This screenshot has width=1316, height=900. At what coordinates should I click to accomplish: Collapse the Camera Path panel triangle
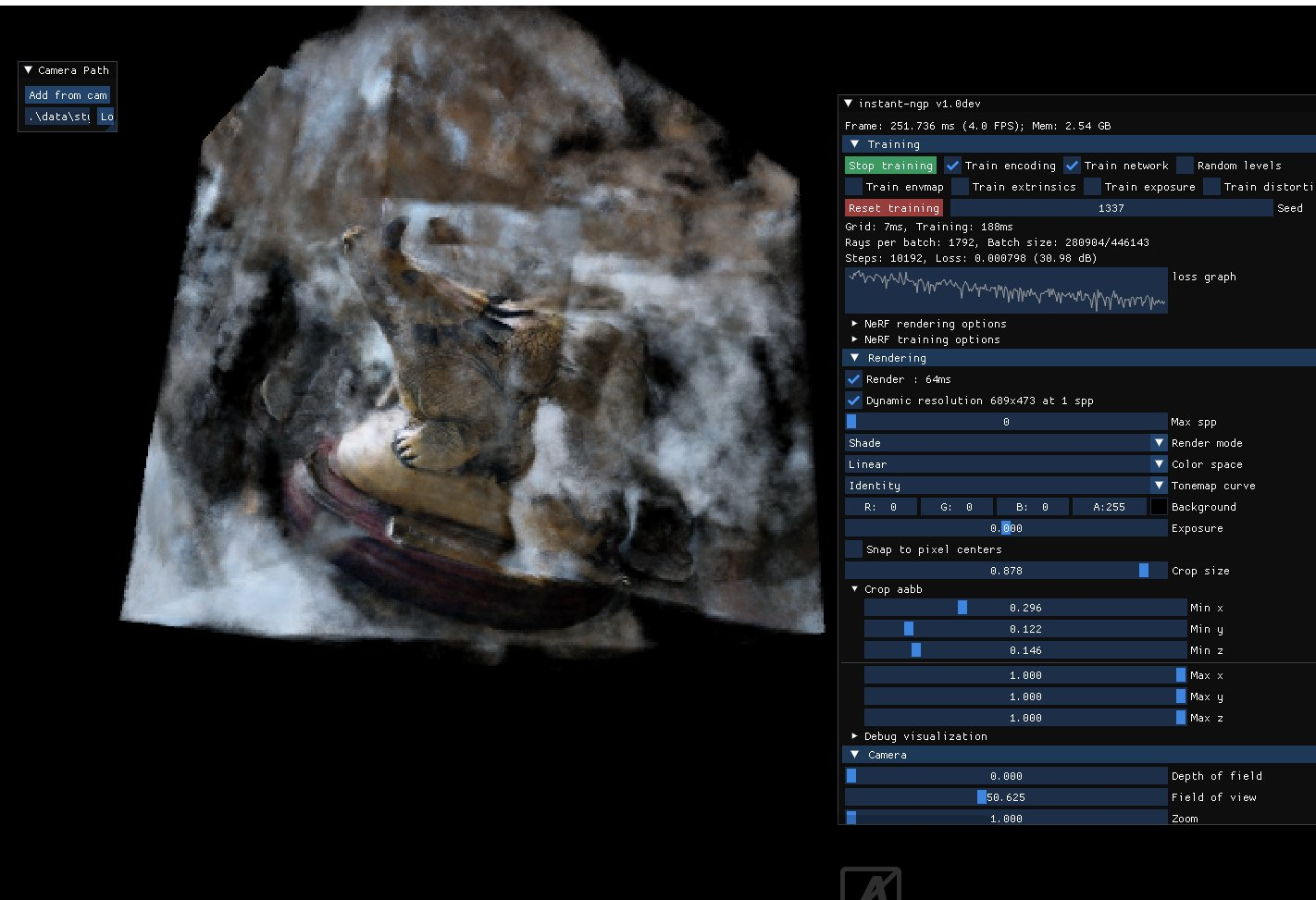[29, 70]
